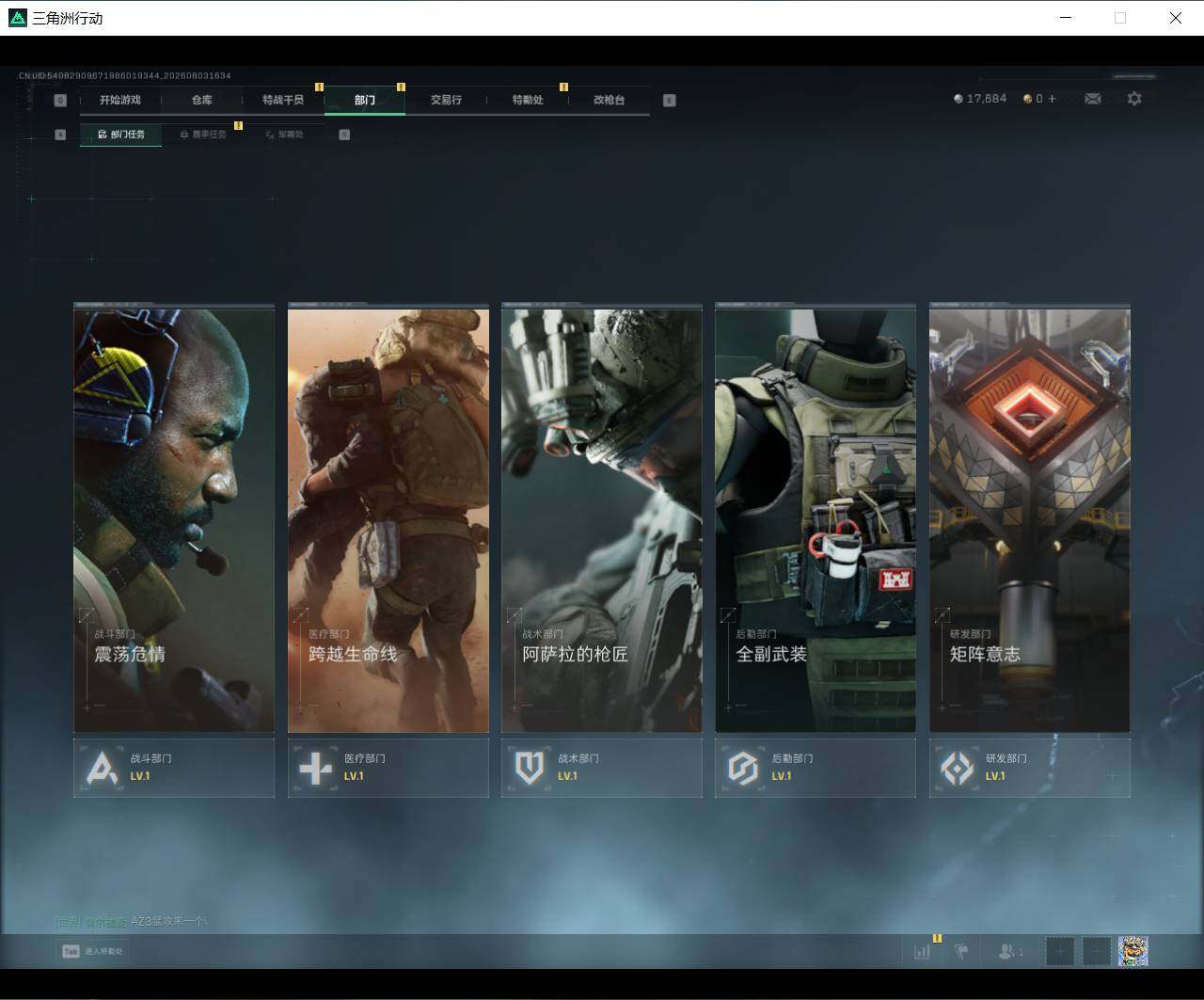Open the 特战干员 tab
Viewport: 1204px width, 1000px height.
coord(283,100)
